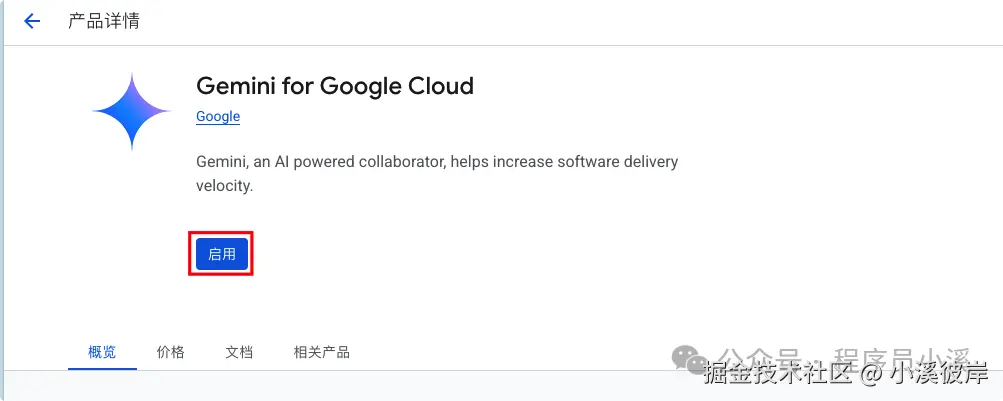This screenshot has height=401, width=1003.
Task: Open the Google publisher link
Action: [x=218, y=116]
